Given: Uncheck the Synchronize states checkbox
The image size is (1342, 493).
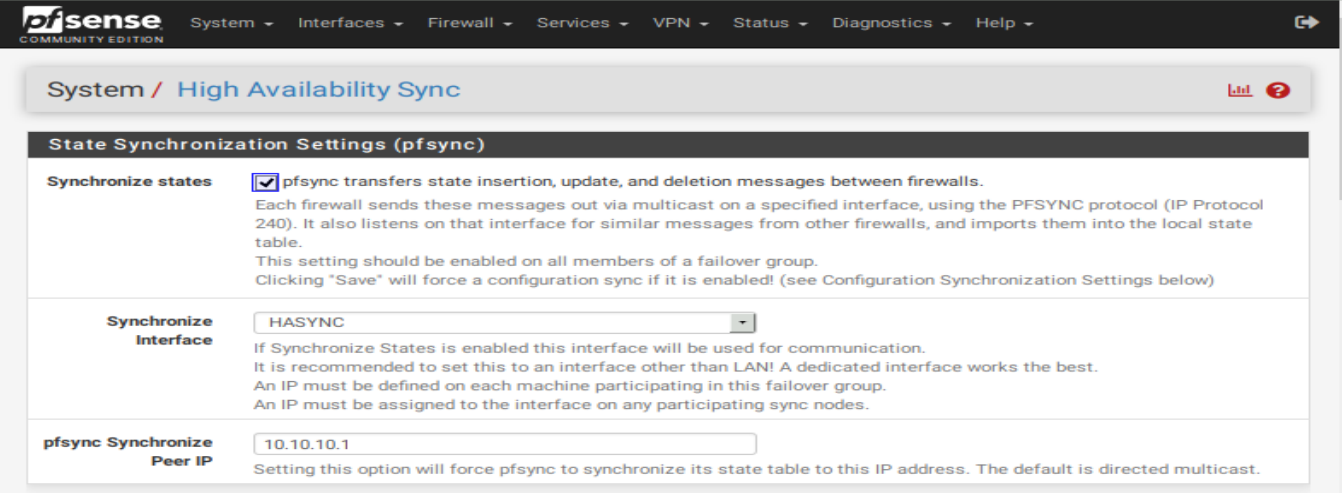Looking at the screenshot, I should 265,182.
